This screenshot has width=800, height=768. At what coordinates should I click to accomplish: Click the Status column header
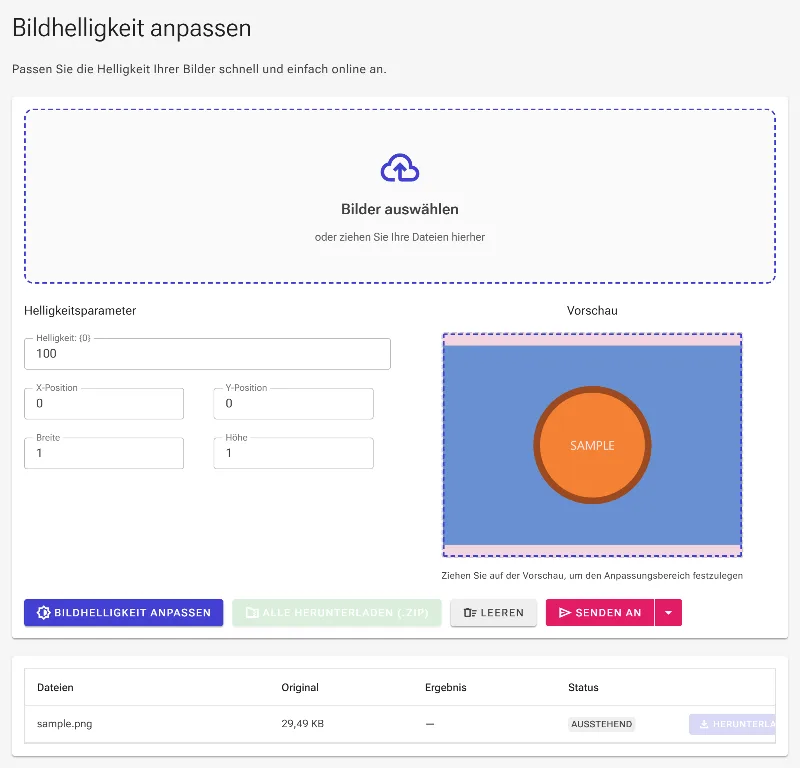pos(583,687)
